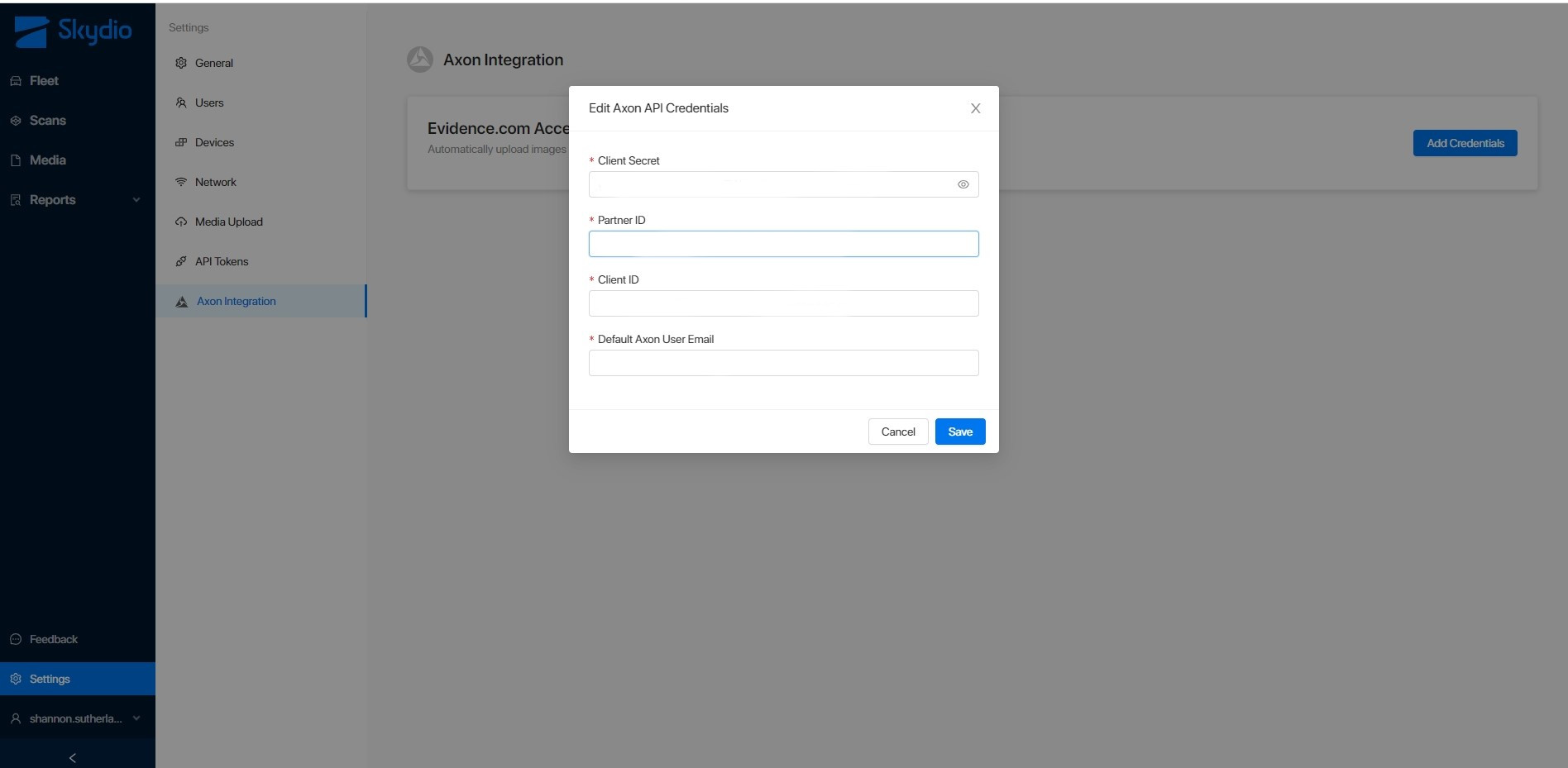The width and height of the screenshot is (1568, 768).
Task: Focus the Client Secret field
Action: [x=783, y=184]
